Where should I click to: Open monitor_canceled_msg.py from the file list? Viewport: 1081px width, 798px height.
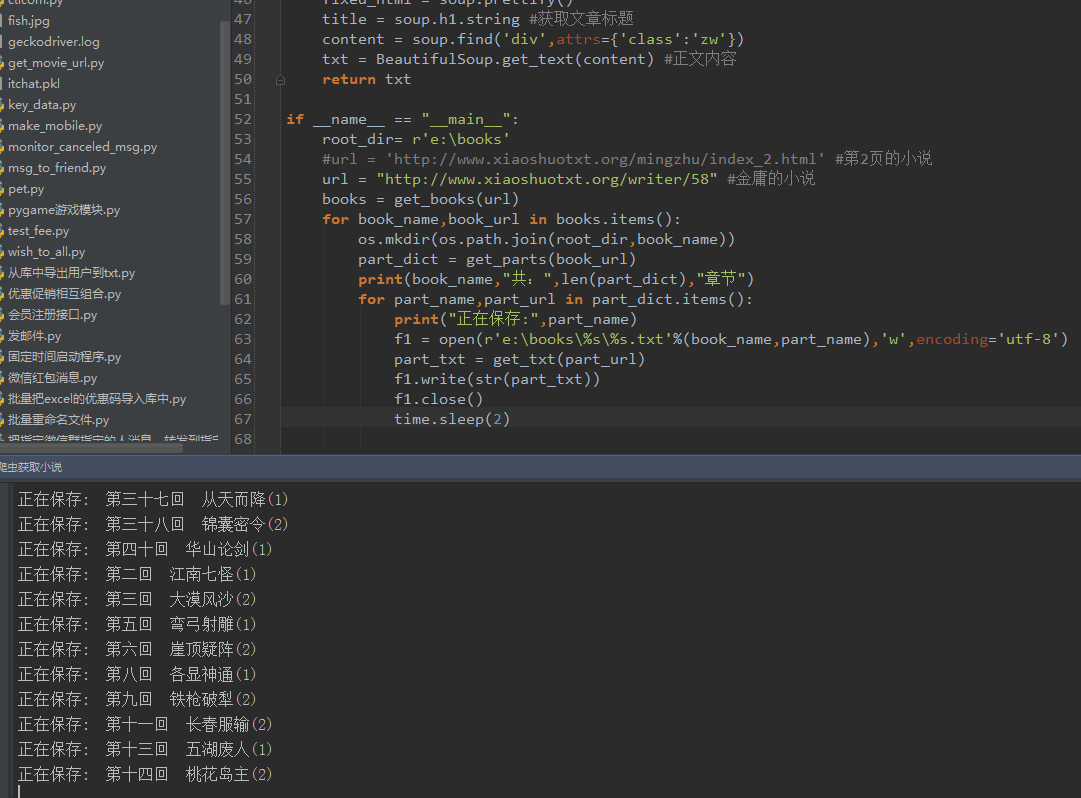(82, 147)
